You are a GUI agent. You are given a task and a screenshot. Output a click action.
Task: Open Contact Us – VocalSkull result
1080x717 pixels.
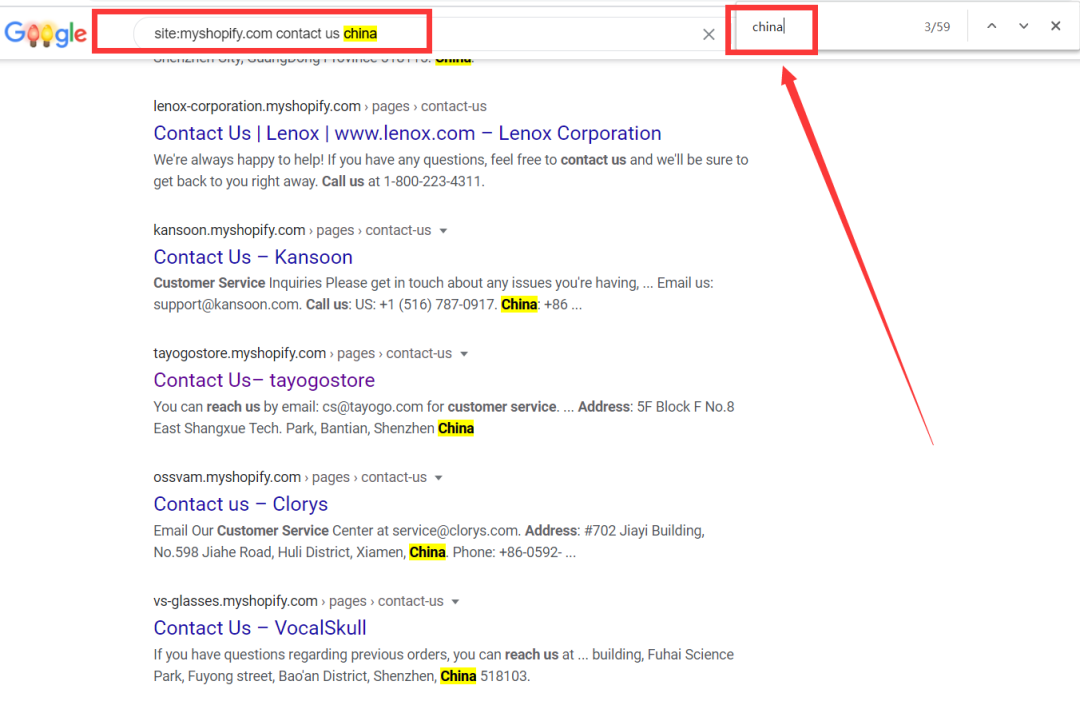point(260,628)
